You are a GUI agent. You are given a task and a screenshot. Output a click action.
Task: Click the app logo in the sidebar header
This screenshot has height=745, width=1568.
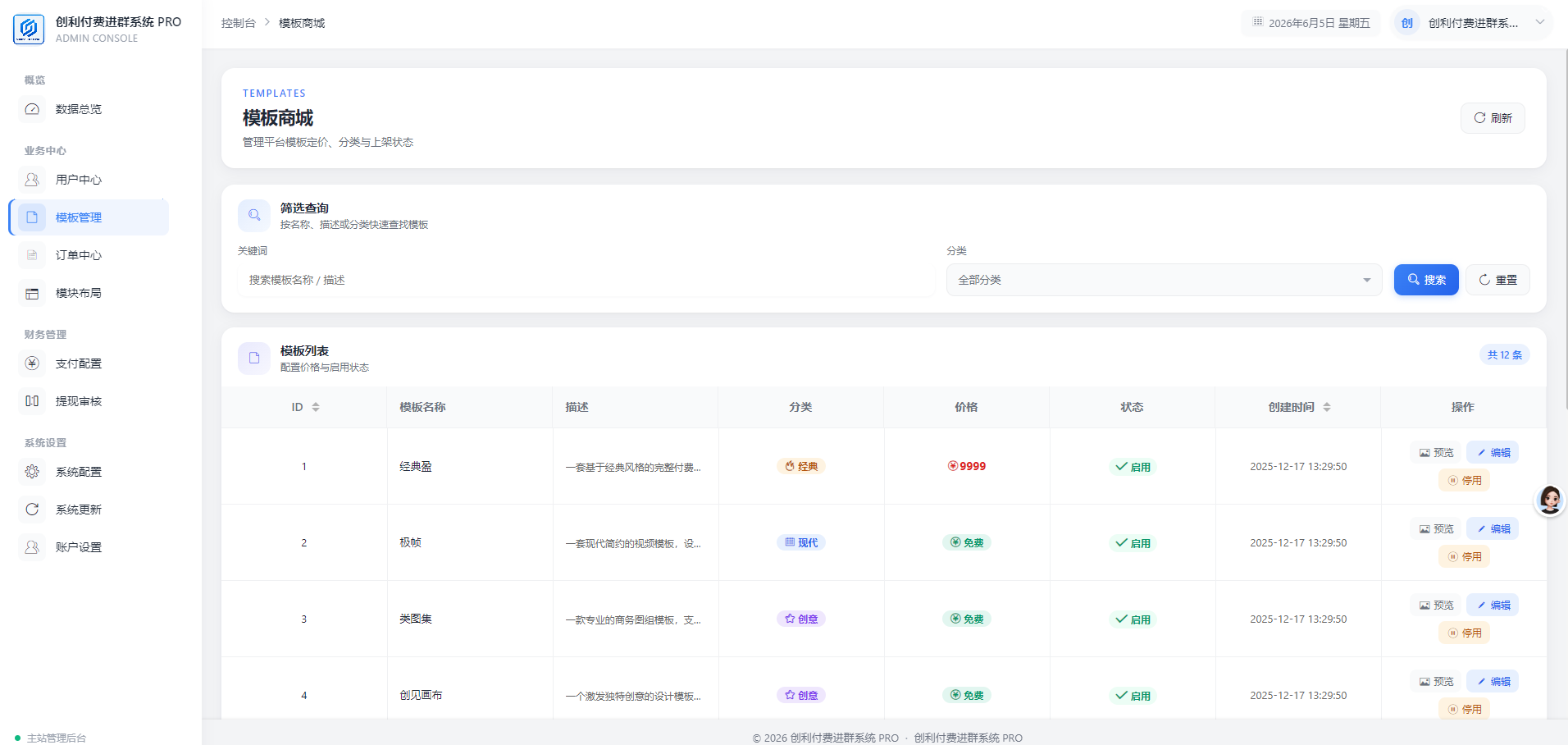(x=29, y=29)
